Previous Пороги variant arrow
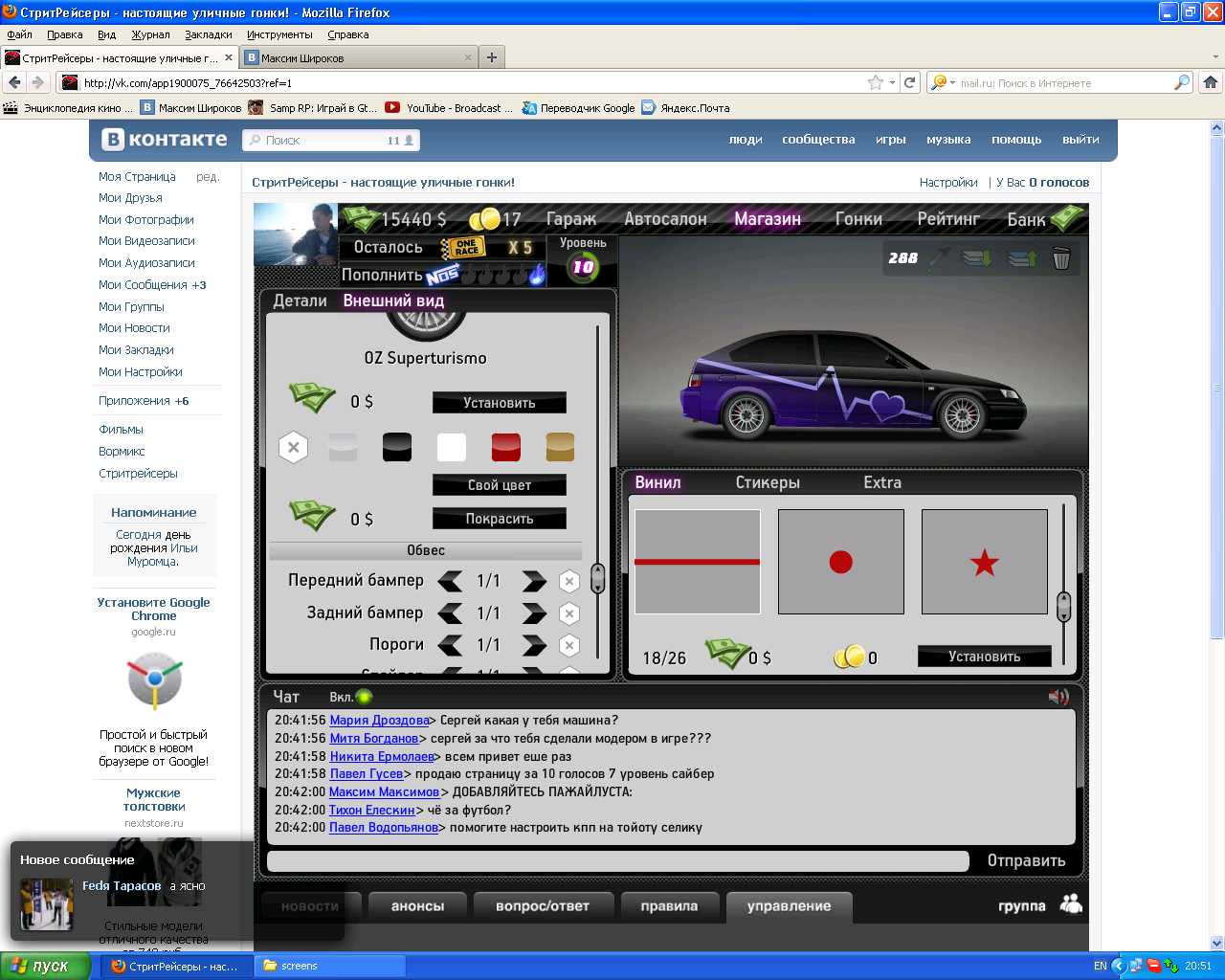This screenshot has height=980, width=1225. pos(450,645)
